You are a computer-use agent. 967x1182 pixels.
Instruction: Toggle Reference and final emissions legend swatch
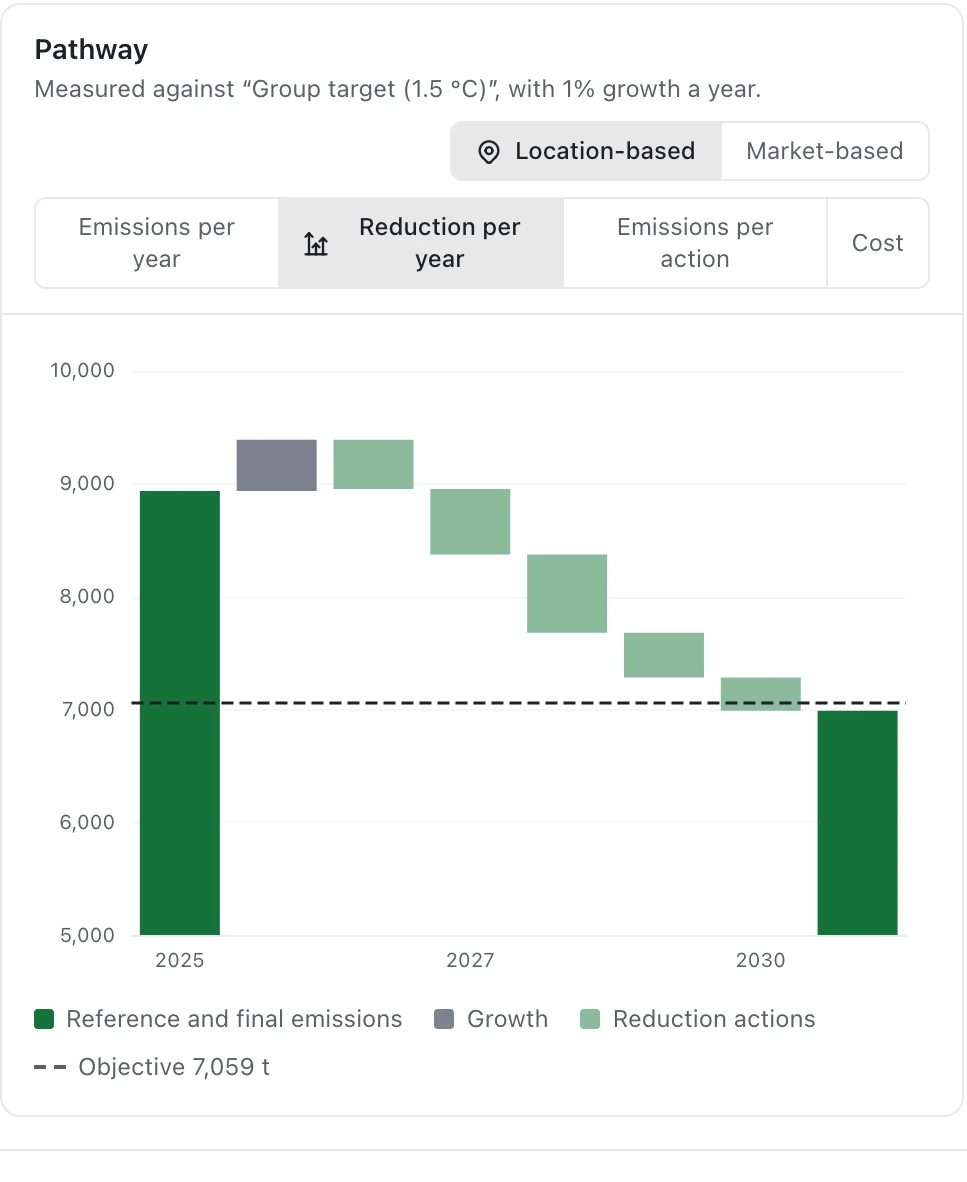[x=44, y=1019]
